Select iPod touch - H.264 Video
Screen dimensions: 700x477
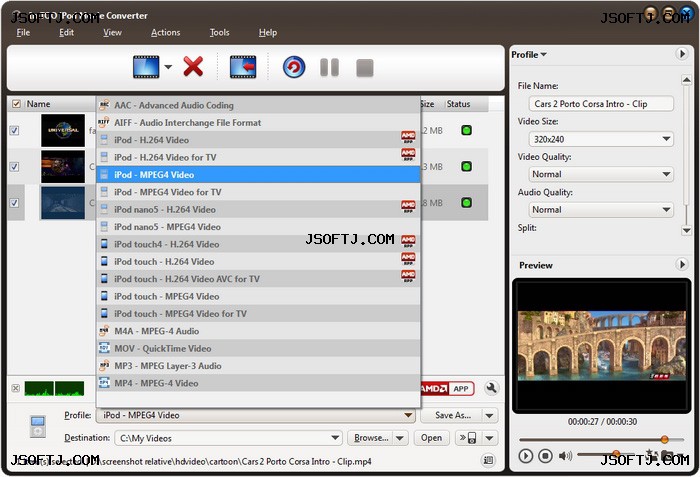(258, 262)
